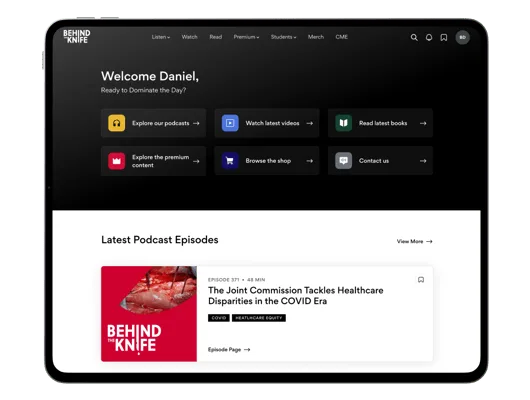Click the red crown premium icon

117,161
